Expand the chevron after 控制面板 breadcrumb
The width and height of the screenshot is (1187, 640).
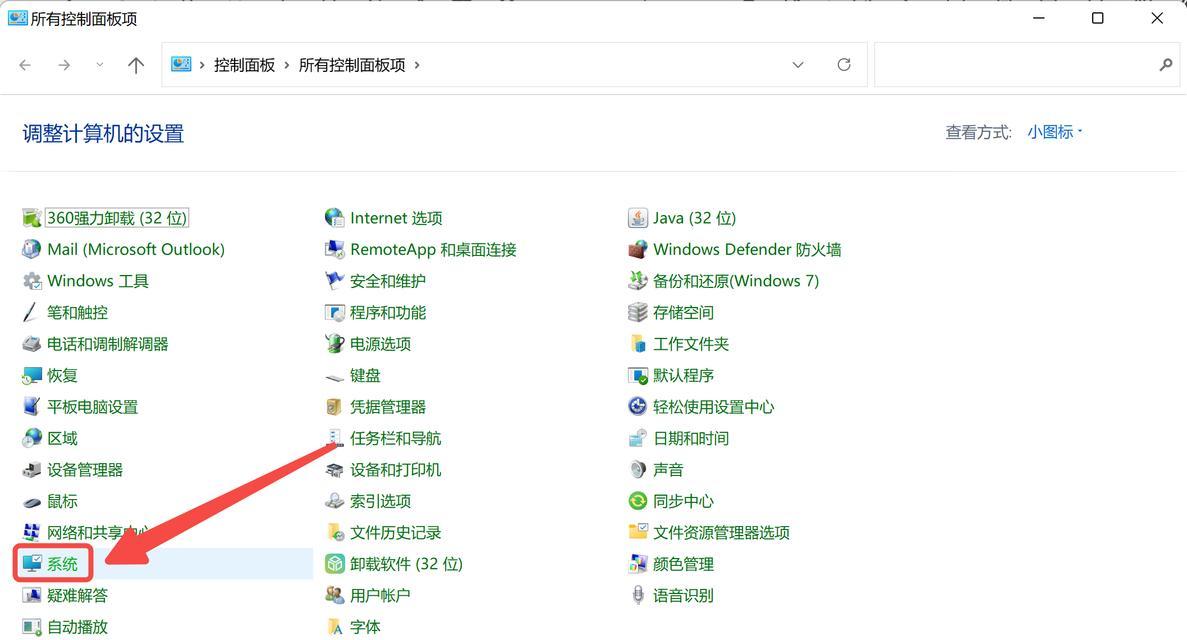point(287,65)
